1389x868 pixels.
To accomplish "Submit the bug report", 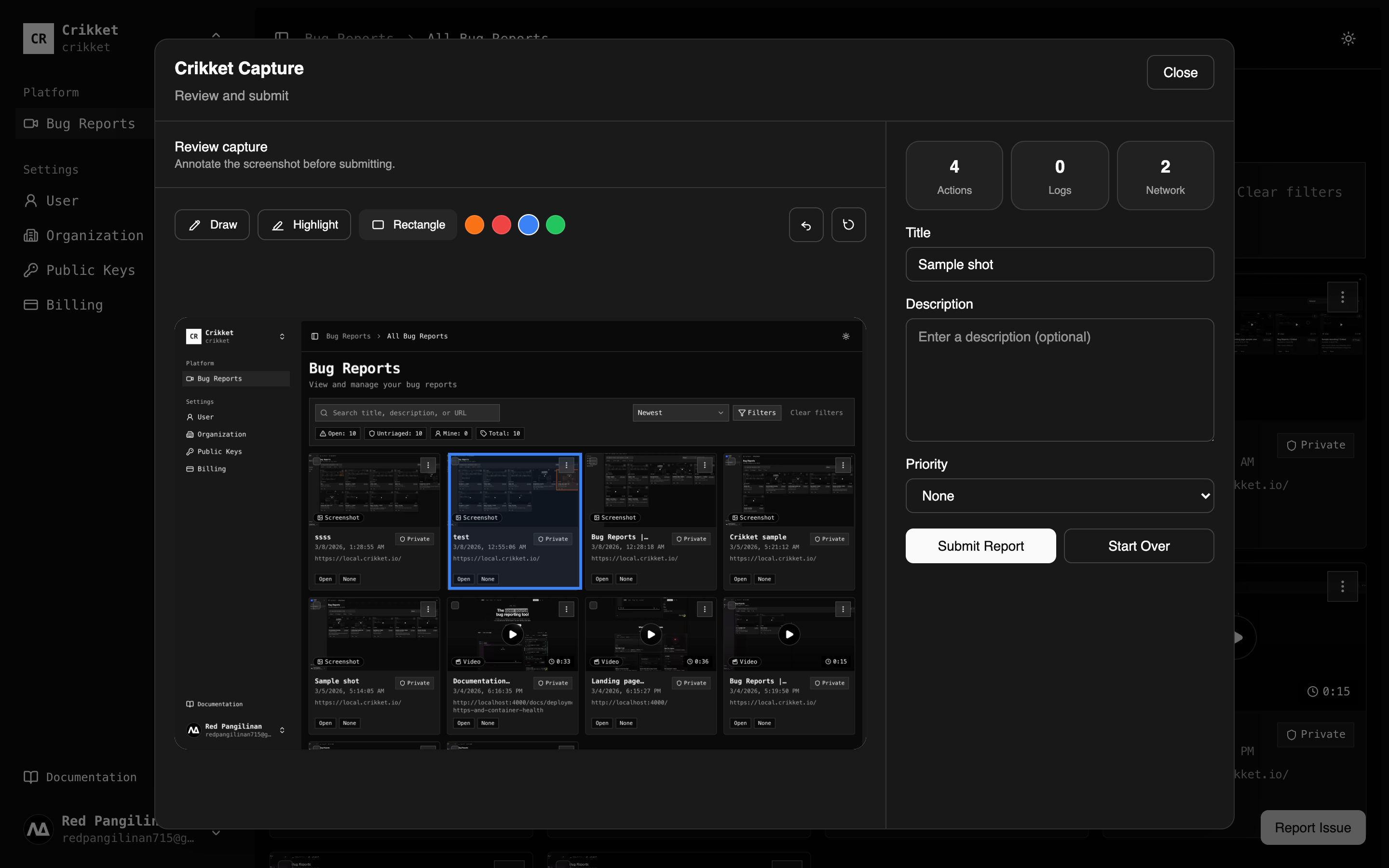I will [980, 545].
